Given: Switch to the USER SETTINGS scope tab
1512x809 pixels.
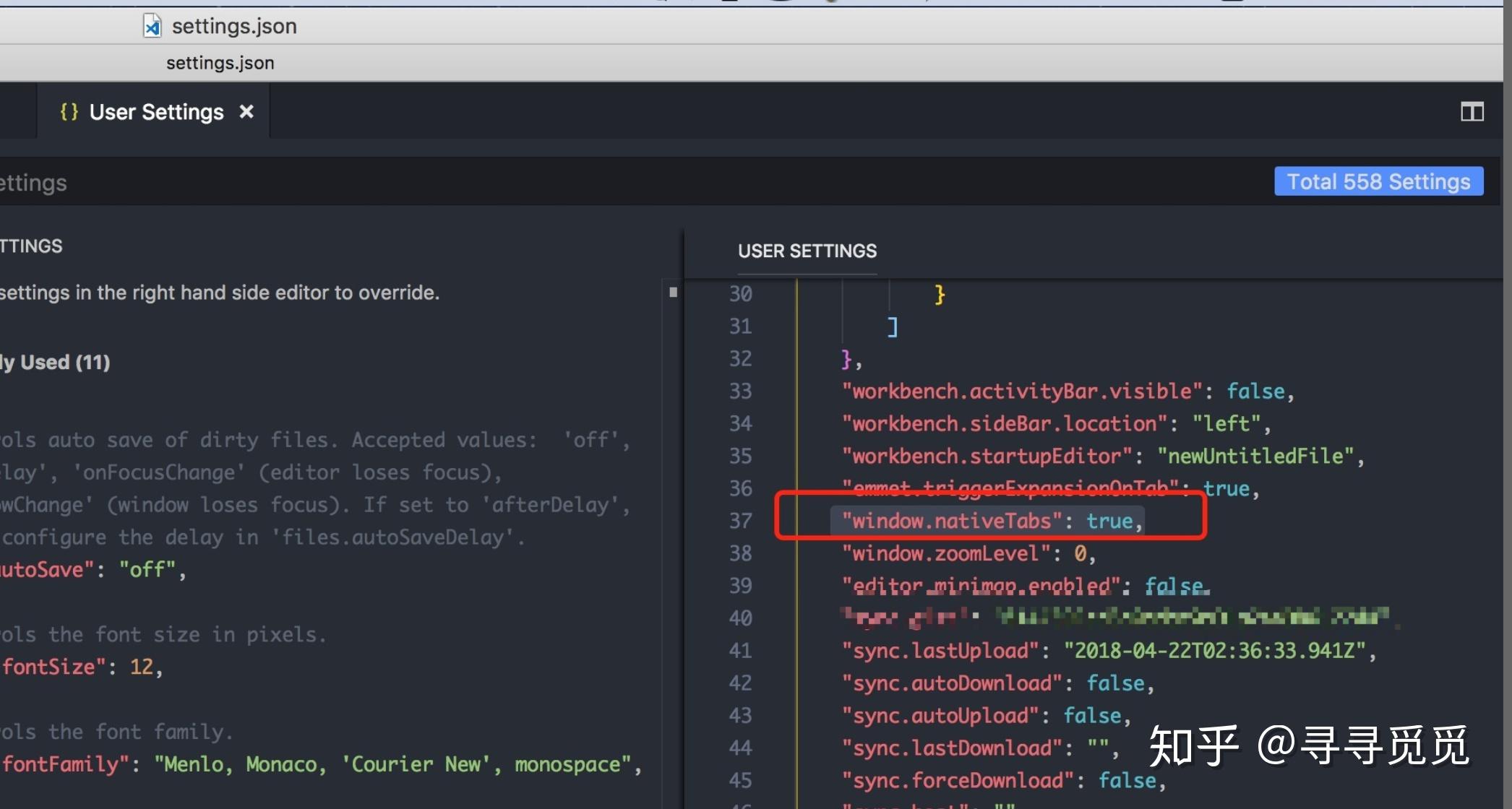Looking at the screenshot, I should pos(807,251).
